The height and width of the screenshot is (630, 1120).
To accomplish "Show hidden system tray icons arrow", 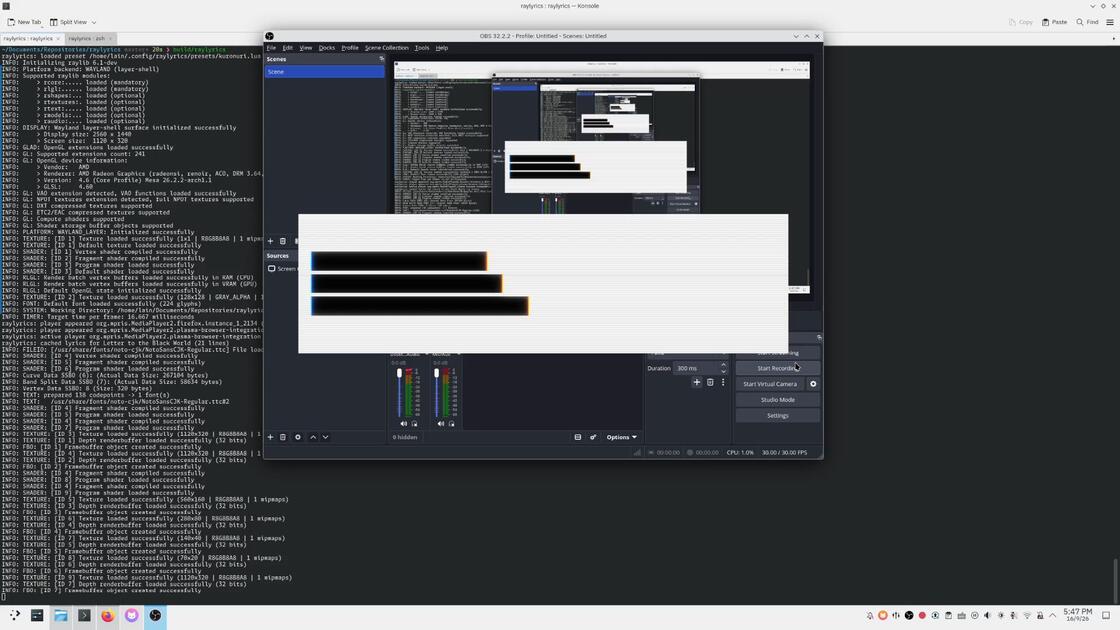I will coord(1053,616).
